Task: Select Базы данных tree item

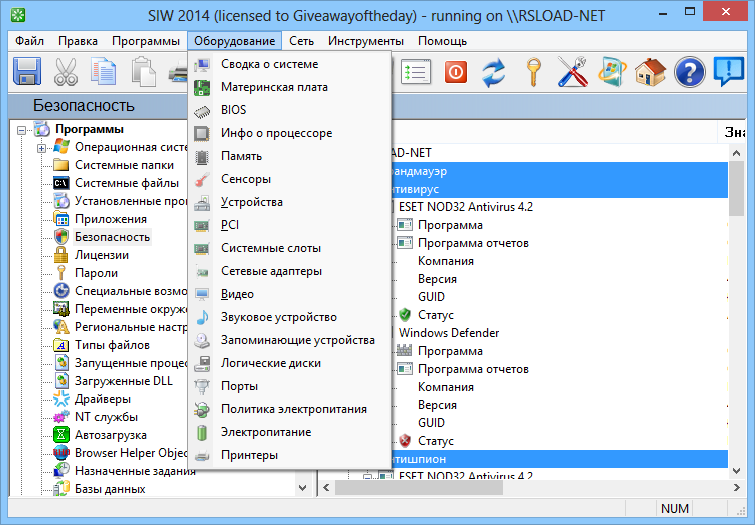Action: (x=110, y=489)
